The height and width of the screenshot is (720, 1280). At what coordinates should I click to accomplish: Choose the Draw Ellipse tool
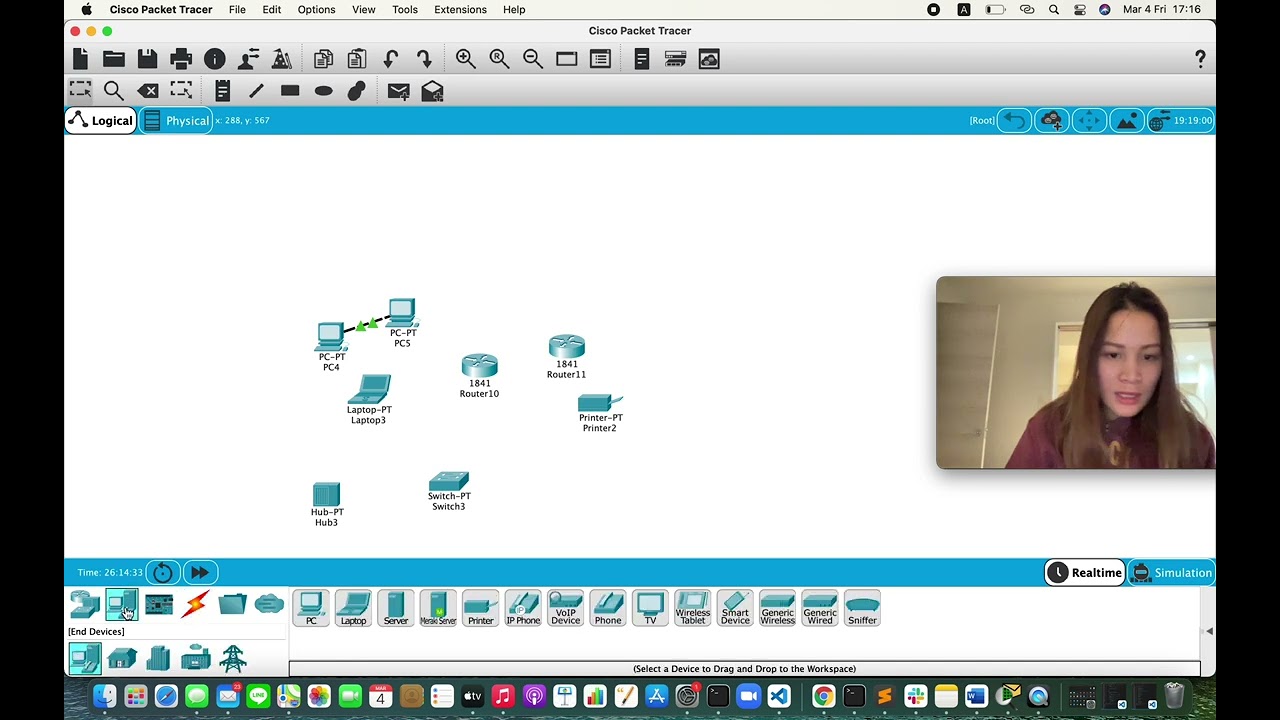coord(323,91)
